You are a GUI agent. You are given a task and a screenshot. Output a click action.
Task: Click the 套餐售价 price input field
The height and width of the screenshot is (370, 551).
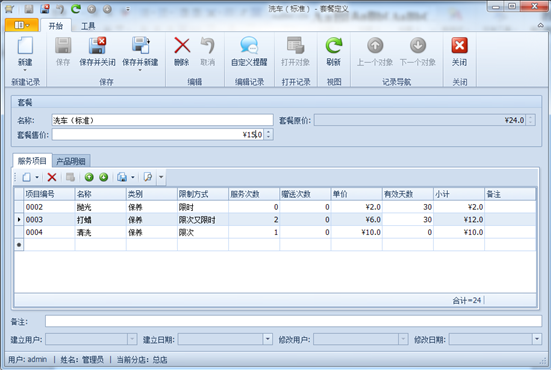(158, 134)
